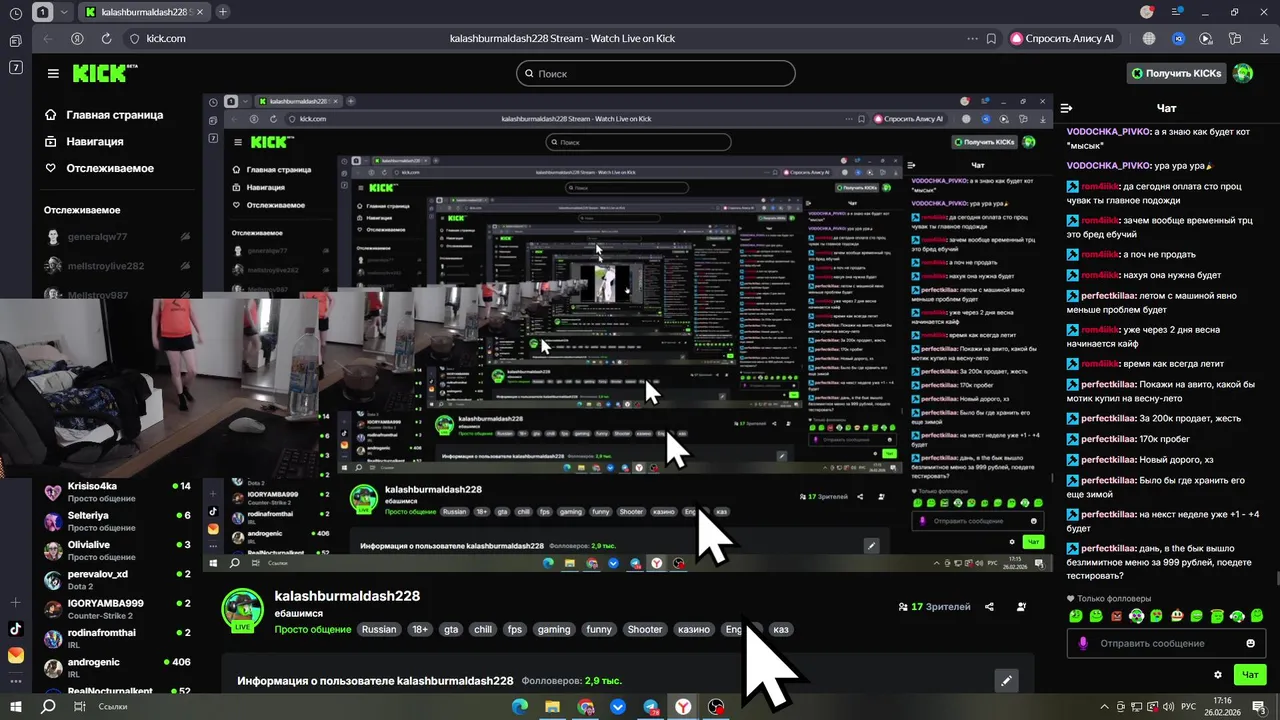Screen dimensions: 1280x720
Task: Select the 18+ tag under the channel name
Action: click(420, 630)
